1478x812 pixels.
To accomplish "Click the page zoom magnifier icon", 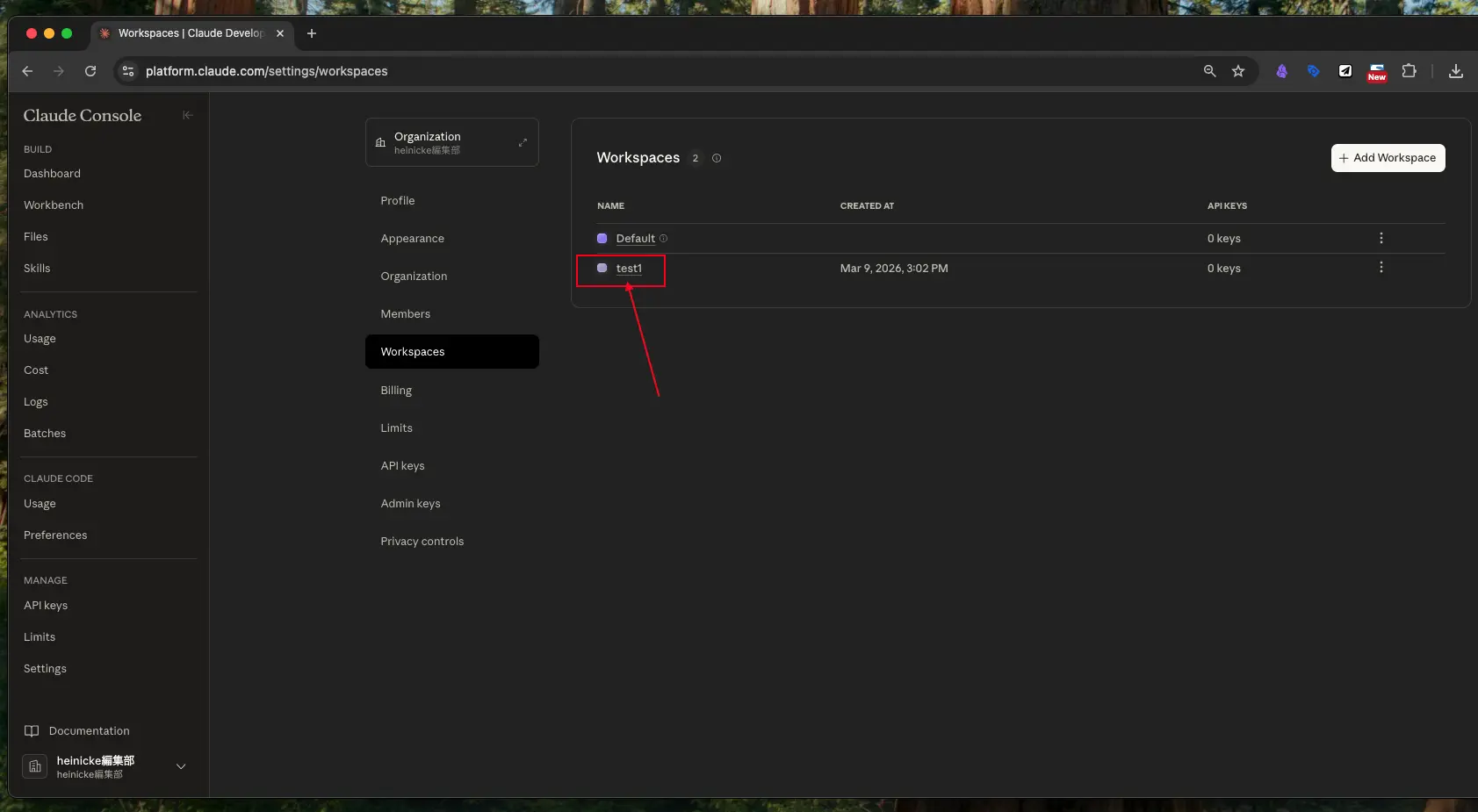I will pyautogui.click(x=1209, y=71).
